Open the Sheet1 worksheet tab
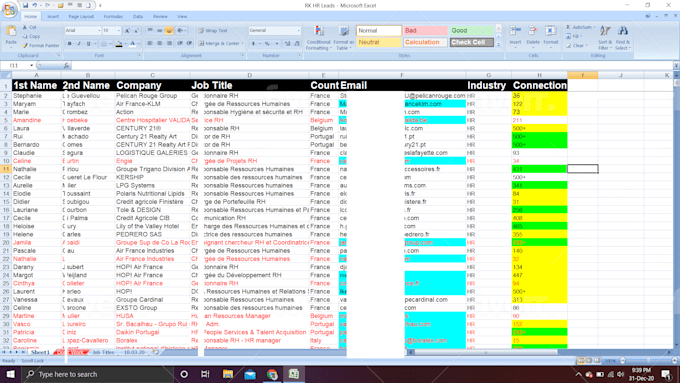The height and width of the screenshot is (383, 680). (40, 352)
